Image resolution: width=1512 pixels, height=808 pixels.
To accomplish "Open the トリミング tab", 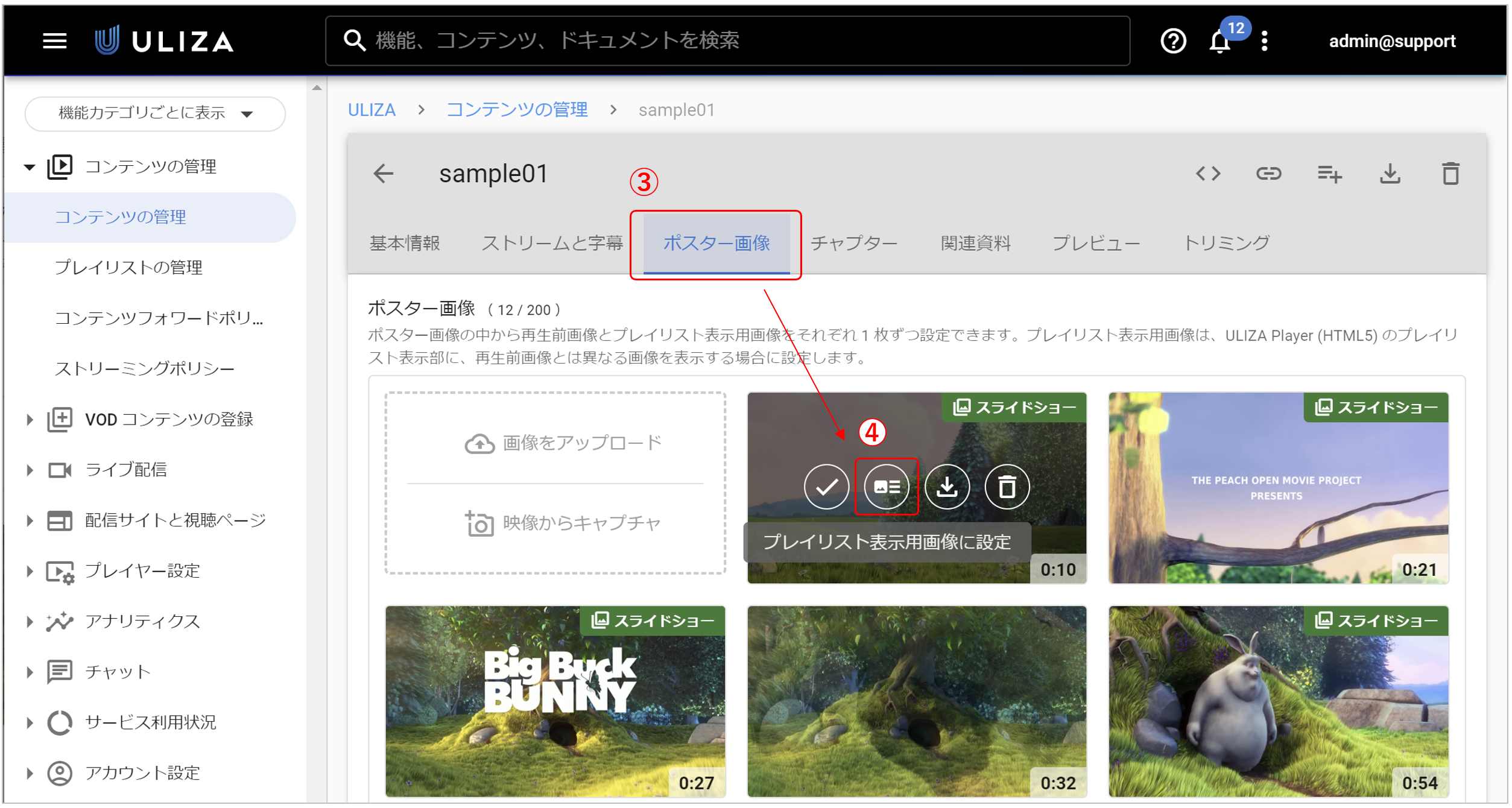I will (1226, 243).
